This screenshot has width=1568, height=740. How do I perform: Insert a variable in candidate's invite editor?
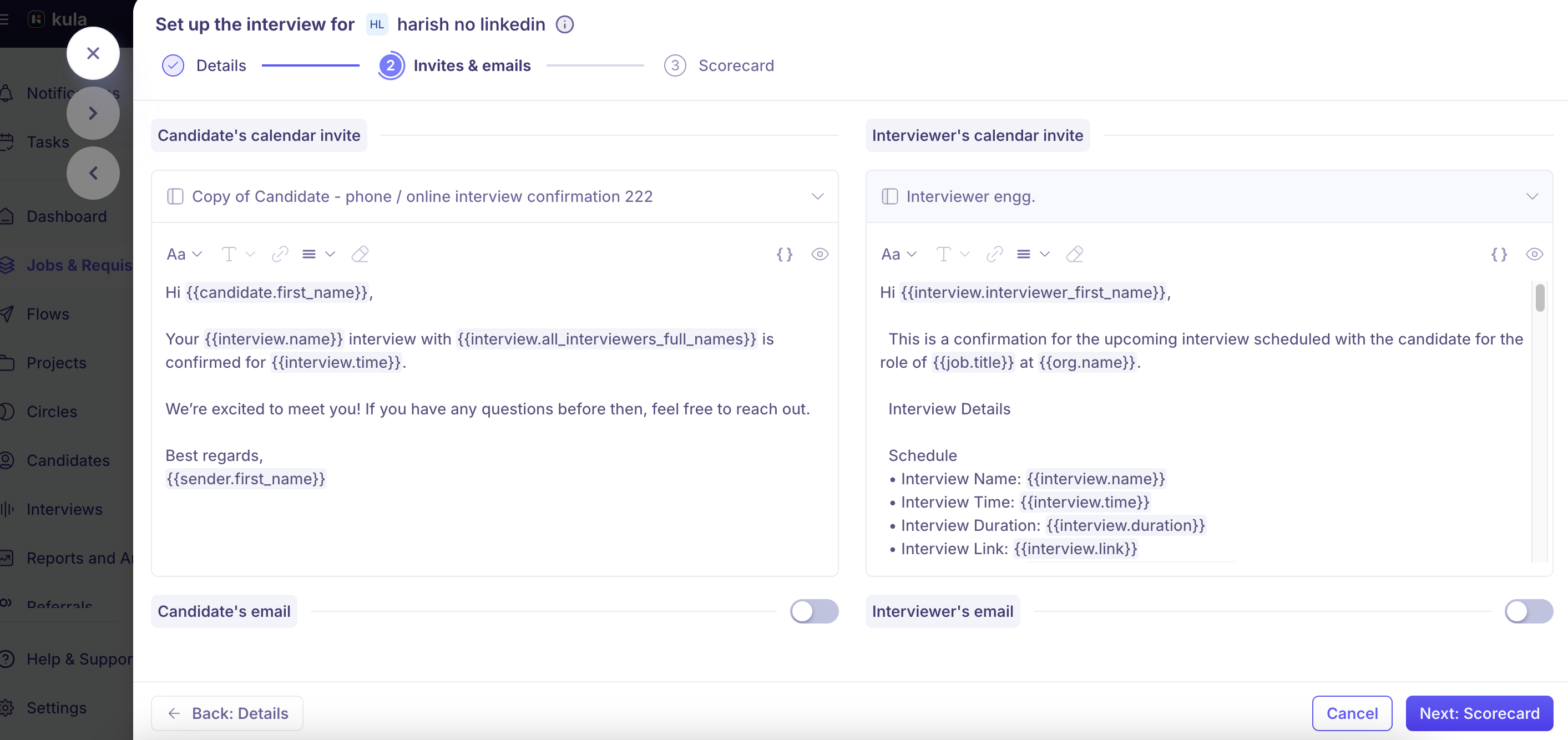click(785, 255)
